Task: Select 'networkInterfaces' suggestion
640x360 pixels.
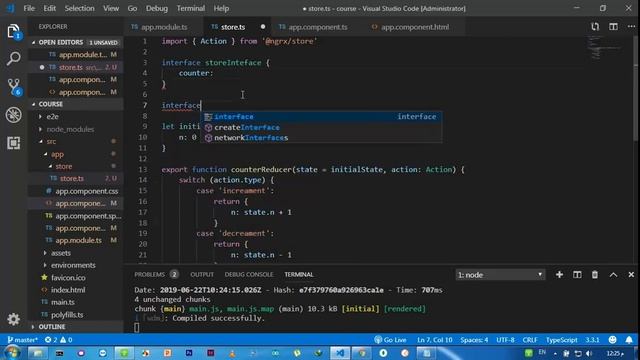Action: (321, 138)
